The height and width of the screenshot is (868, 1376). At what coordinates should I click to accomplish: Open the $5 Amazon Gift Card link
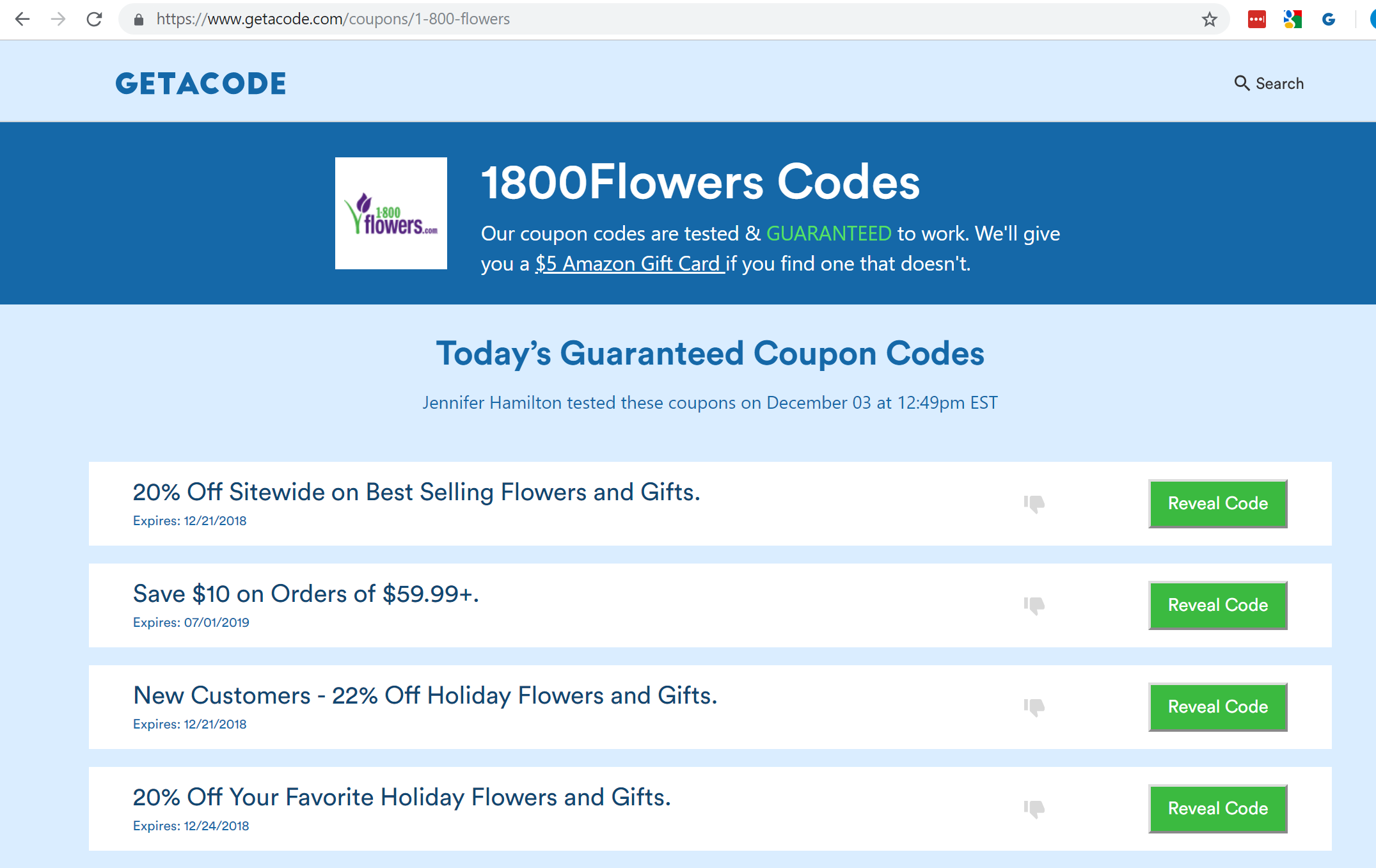629,264
